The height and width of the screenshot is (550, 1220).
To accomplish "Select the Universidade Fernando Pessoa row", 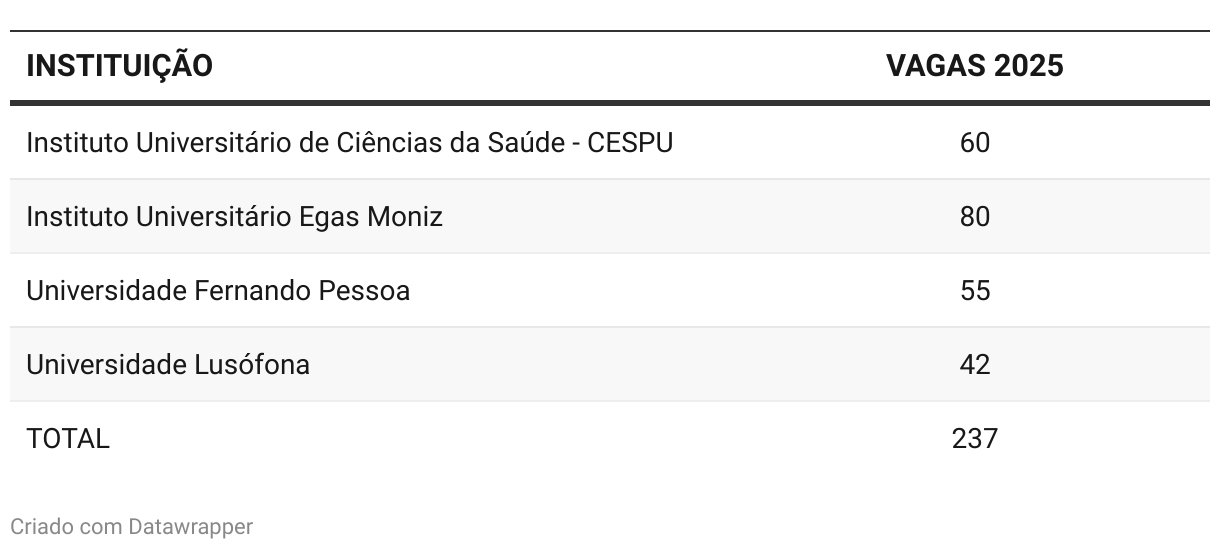I will pos(610,291).
